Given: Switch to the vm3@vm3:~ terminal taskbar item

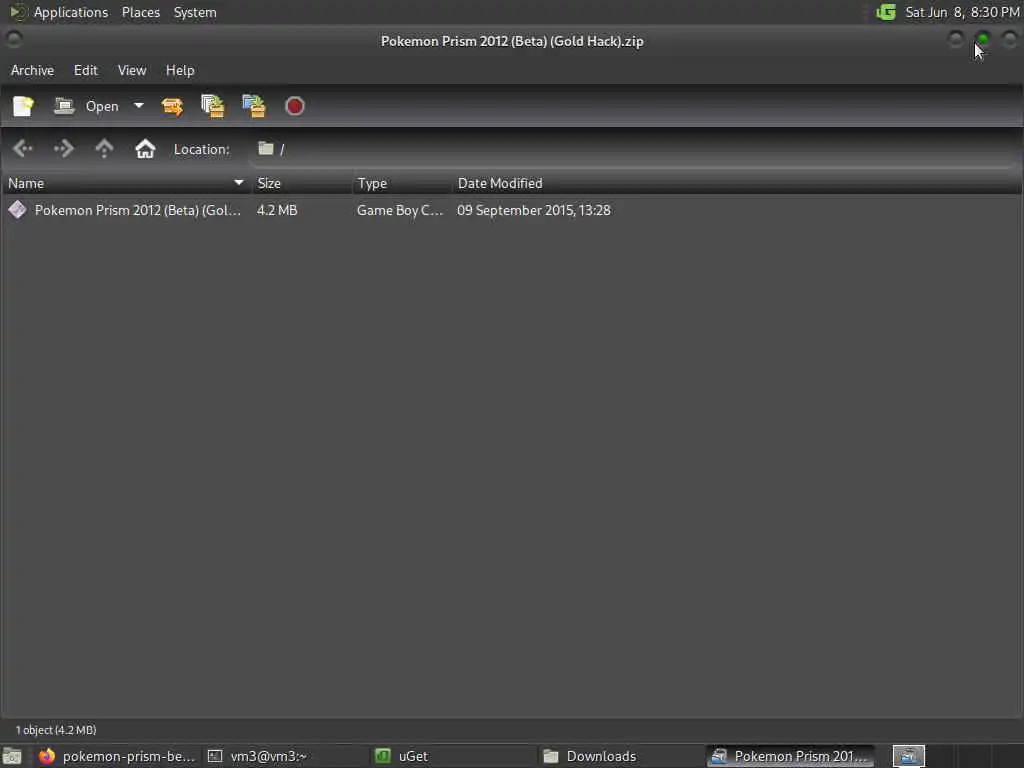Looking at the screenshot, I should (284, 756).
